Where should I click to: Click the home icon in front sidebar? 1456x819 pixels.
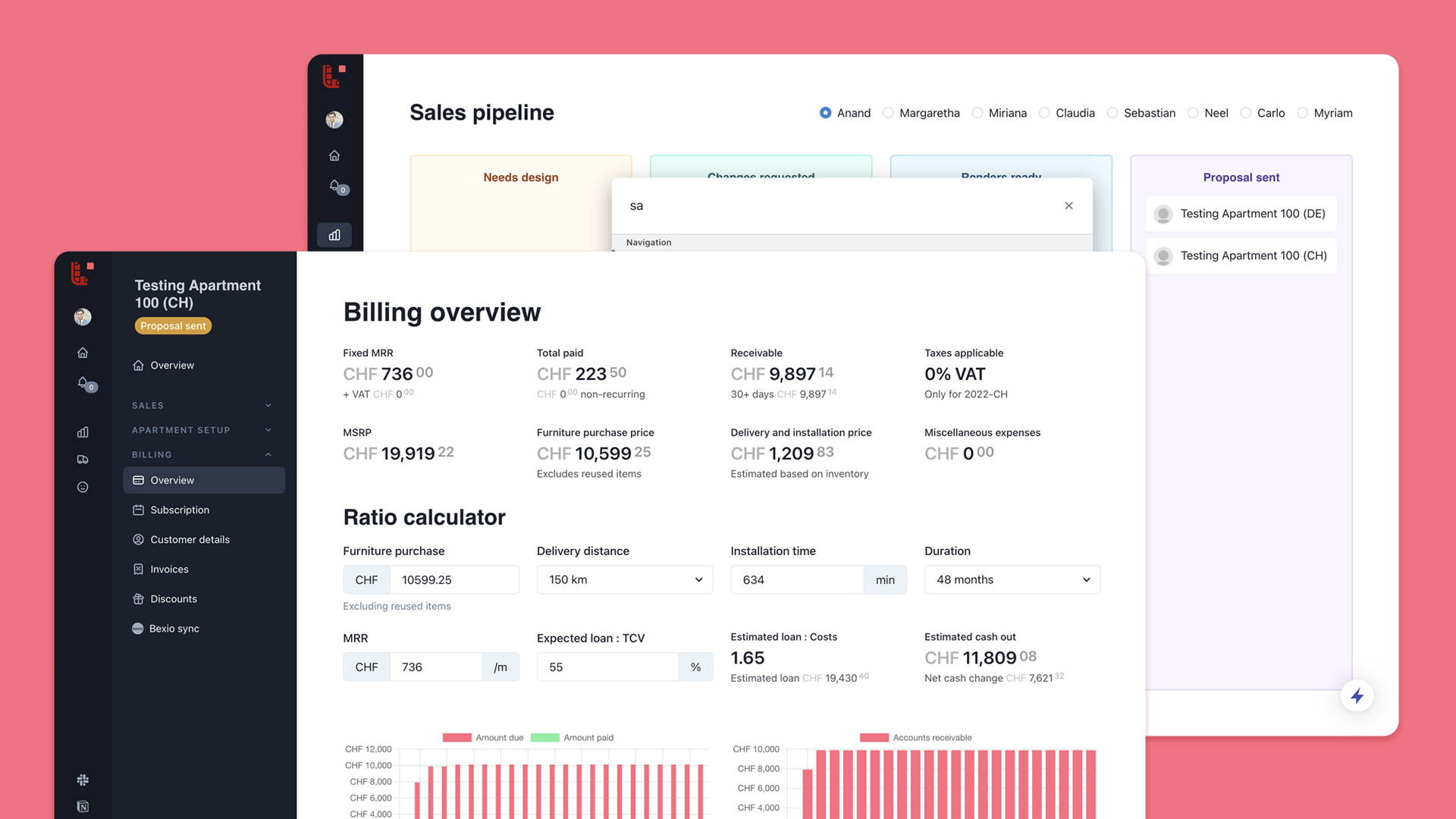(83, 353)
